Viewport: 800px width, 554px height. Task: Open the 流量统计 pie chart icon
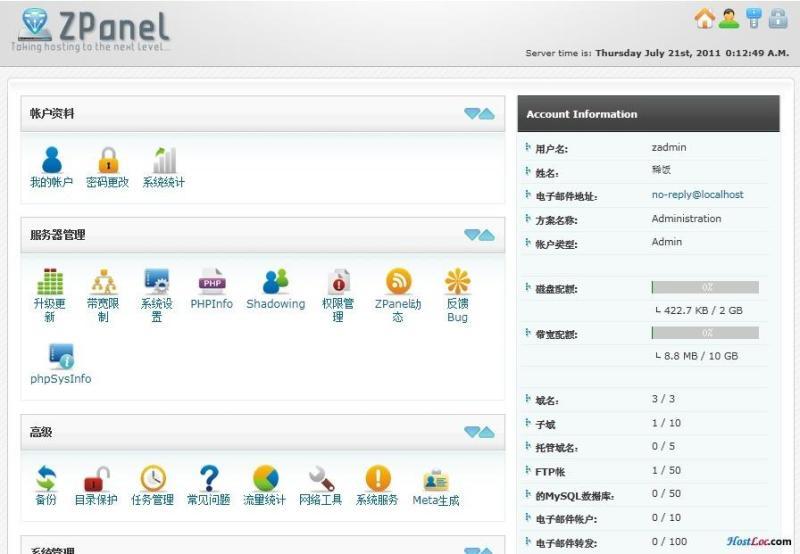point(265,478)
